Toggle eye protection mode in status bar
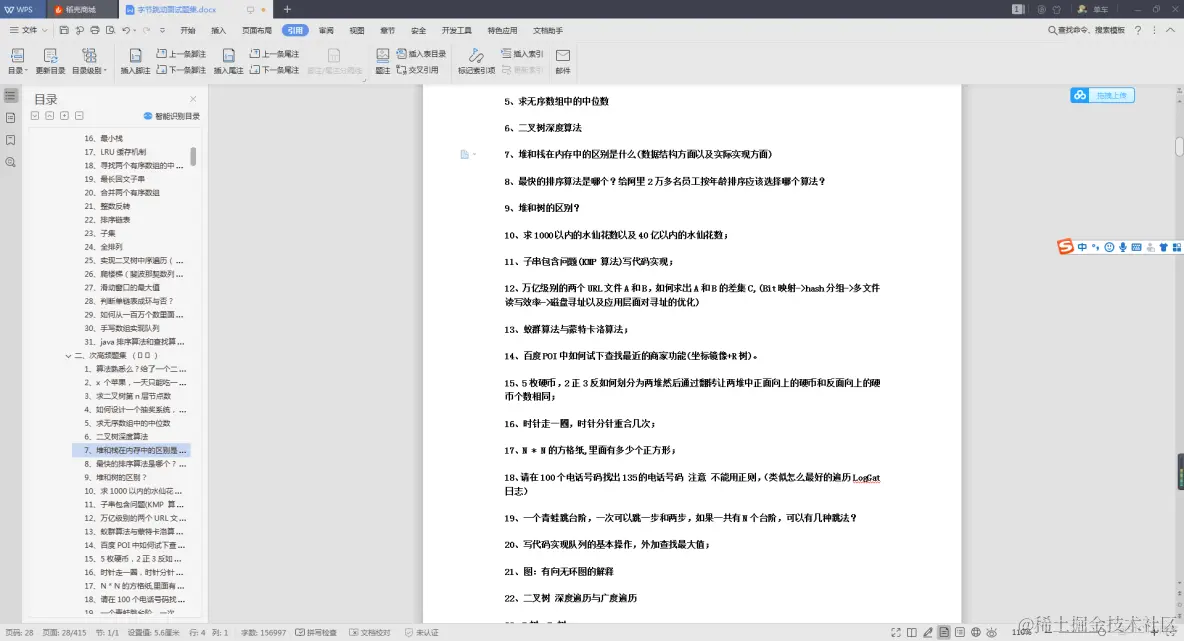 coord(991,632)
